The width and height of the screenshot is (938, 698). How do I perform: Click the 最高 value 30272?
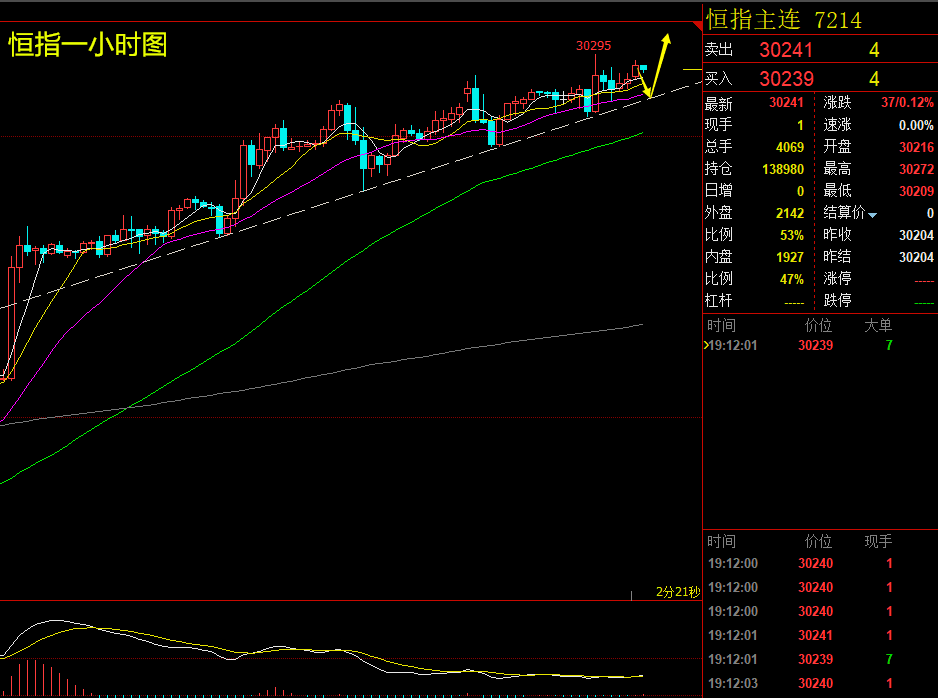click(916, 169)
